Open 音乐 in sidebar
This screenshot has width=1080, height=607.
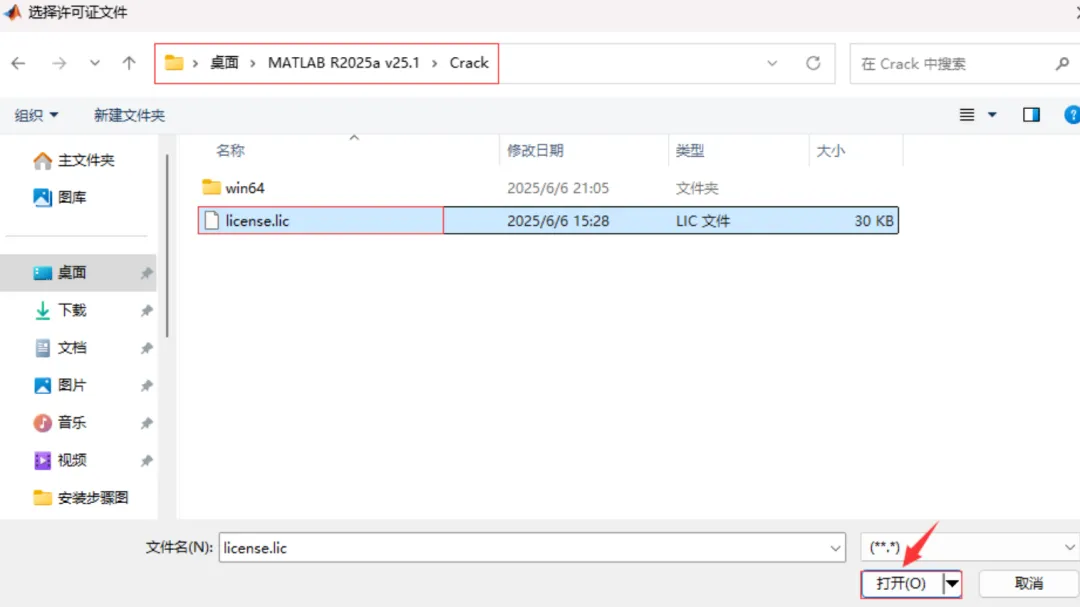60,422
